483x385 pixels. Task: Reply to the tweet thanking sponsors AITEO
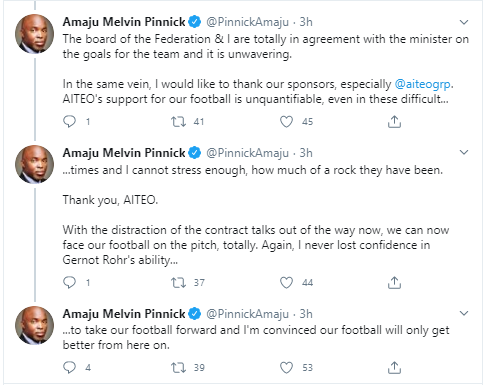click(x=69, y=122)
